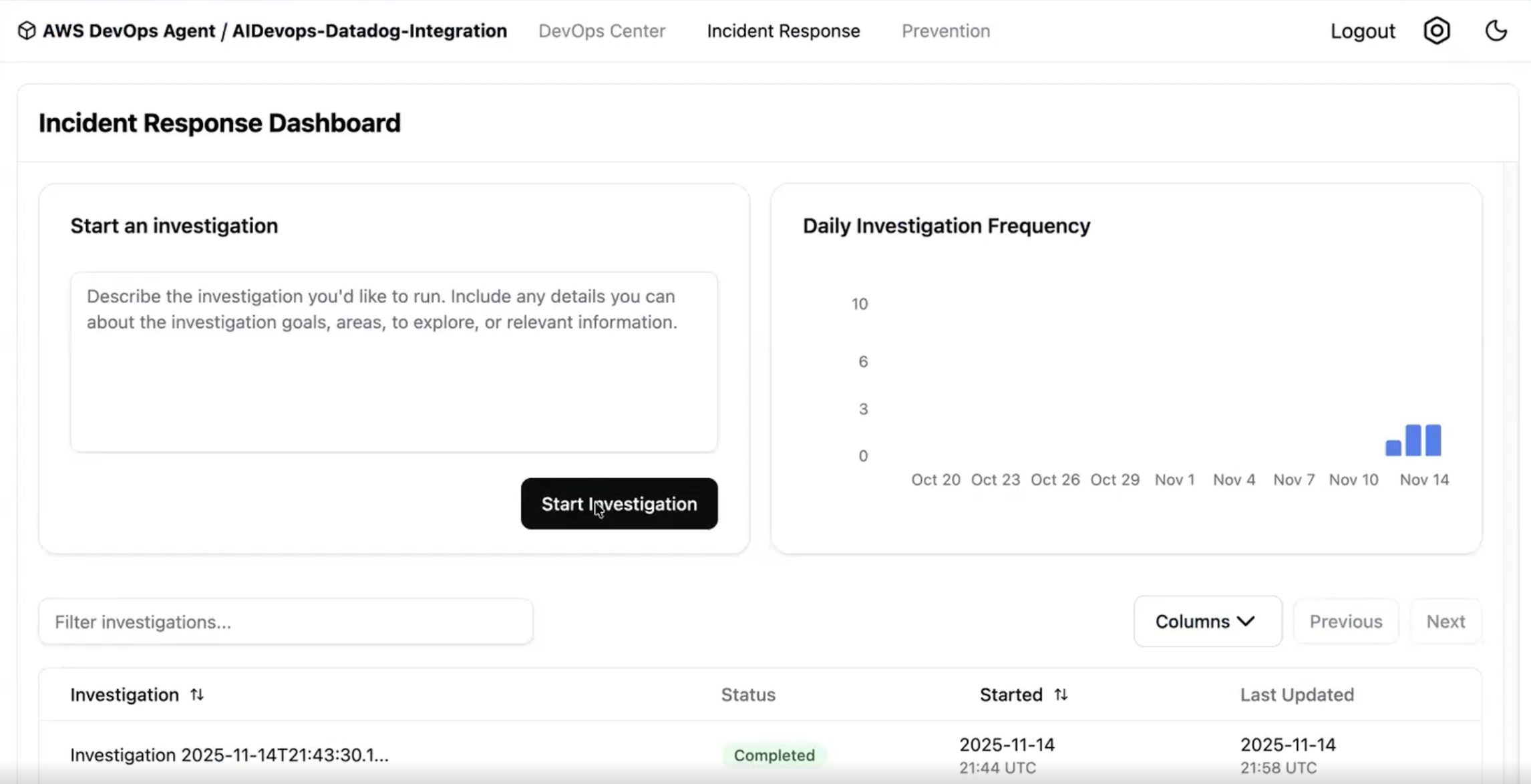The width and height of the screenshot is (1531, 784).
Task: Sort the Investigation column using its sort arrows
Action: tap(198, 695)
